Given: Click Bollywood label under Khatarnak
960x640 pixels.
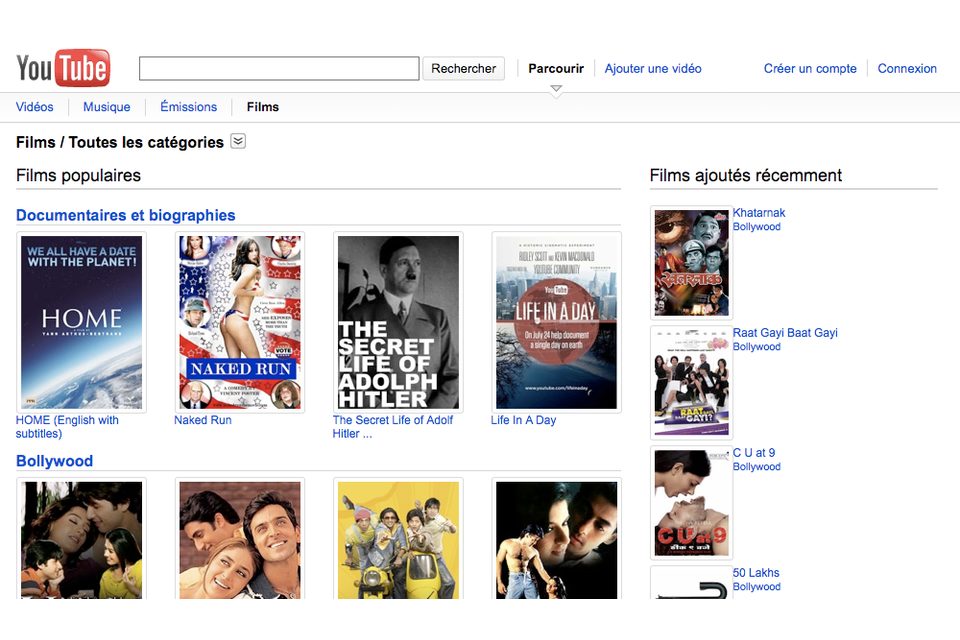Looking at the screenshot, I should [x=757, y=227].
